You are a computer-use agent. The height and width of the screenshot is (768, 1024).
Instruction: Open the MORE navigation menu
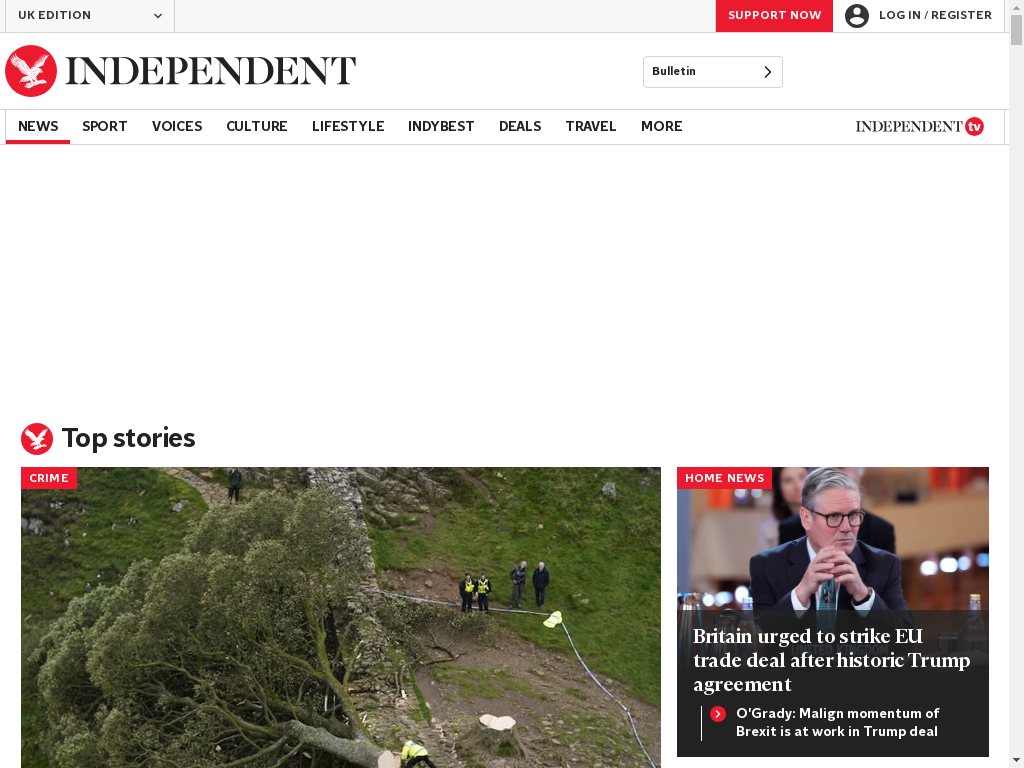coord(662,127)
